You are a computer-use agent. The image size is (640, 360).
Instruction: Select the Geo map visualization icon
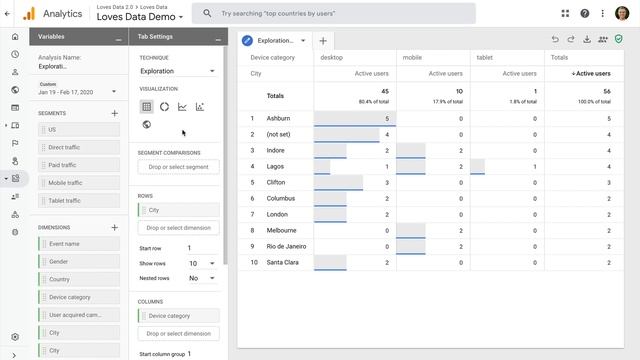coord(147,124)
